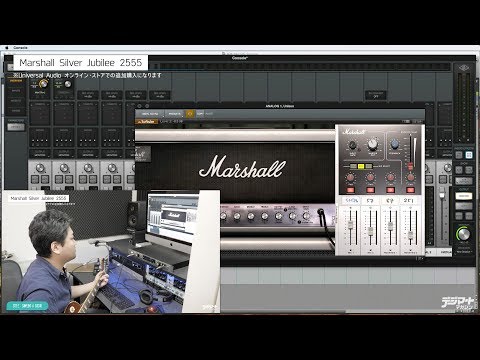Open the first preset dropdown in plugin toolbar
This screenshot has height=360, width=480.
coord(151,114)
